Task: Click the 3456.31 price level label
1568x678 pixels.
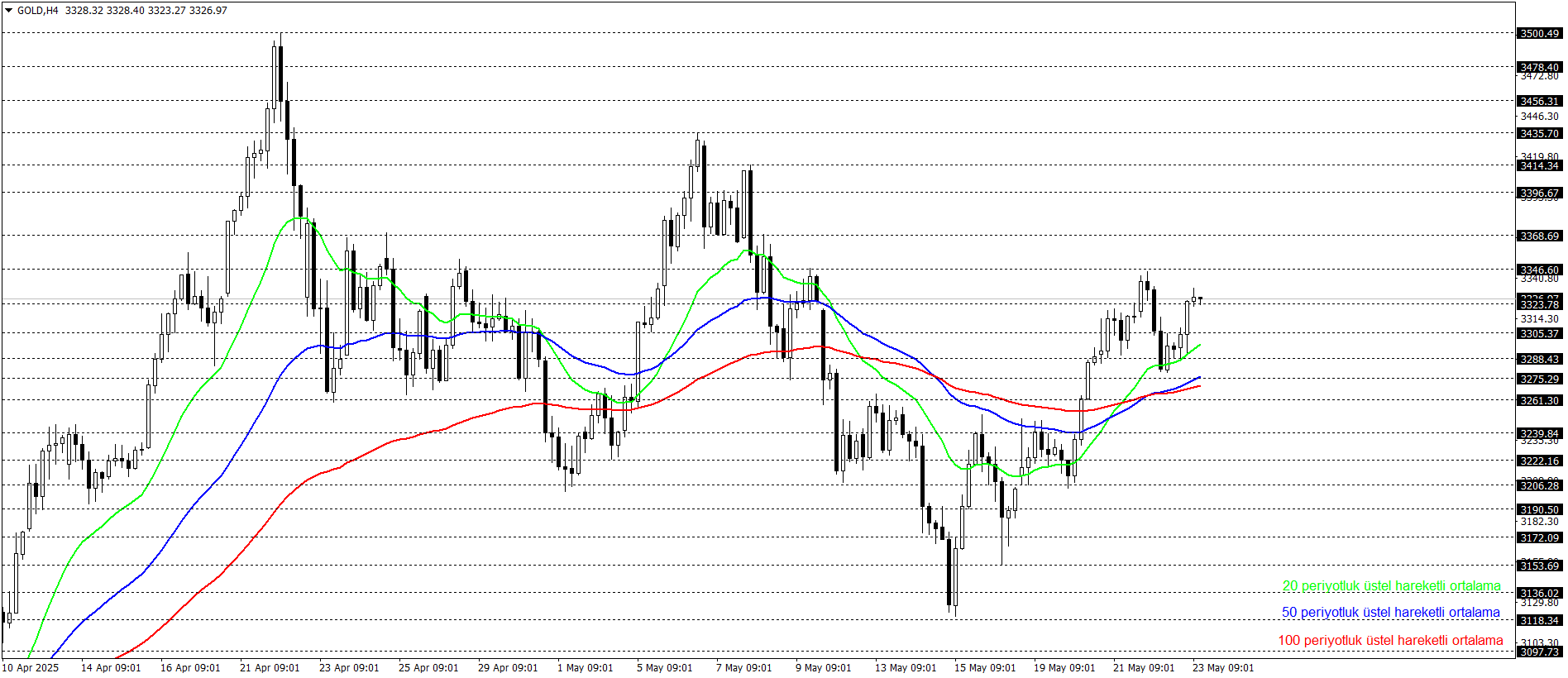Action: (x=1539, y=102)
